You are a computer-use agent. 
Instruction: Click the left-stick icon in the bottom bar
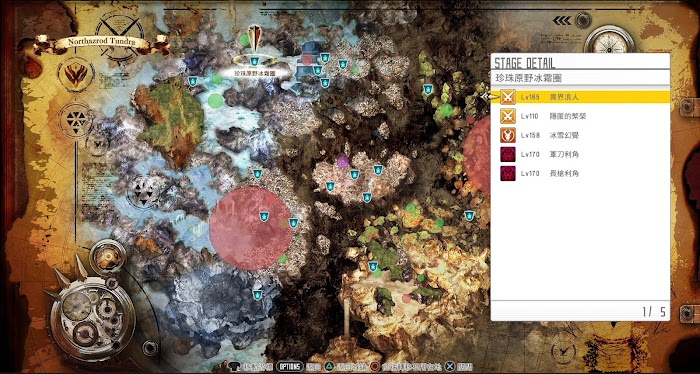pos(235,366)
